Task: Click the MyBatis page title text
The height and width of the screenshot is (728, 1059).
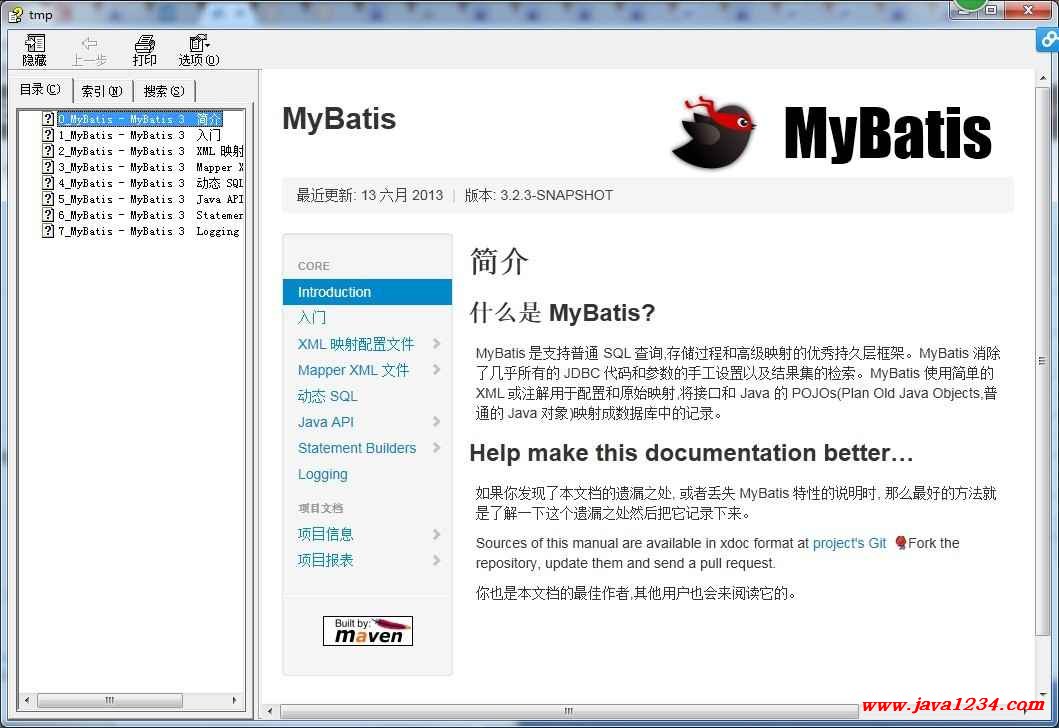Action: click(339, 119)
